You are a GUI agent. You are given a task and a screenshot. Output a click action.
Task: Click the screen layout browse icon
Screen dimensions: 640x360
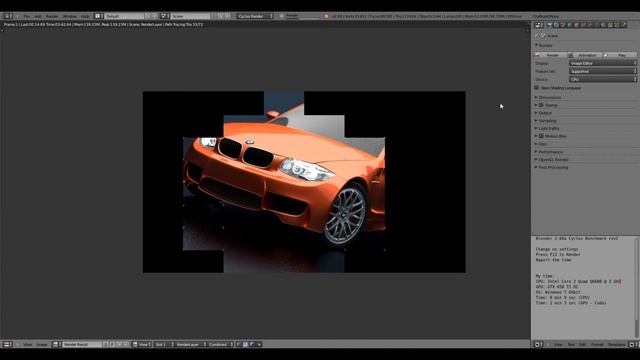tap(98, 16)
